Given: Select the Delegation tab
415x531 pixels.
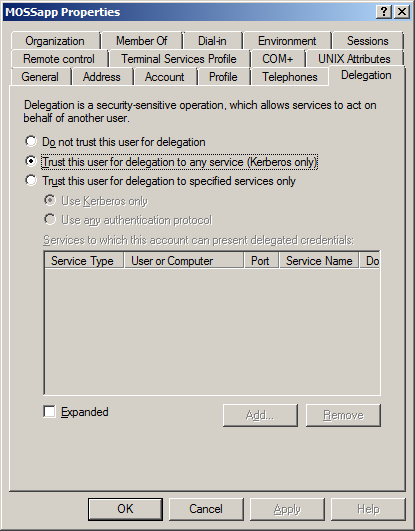Looking at the screenshot, I should click(x=366, y=75).
